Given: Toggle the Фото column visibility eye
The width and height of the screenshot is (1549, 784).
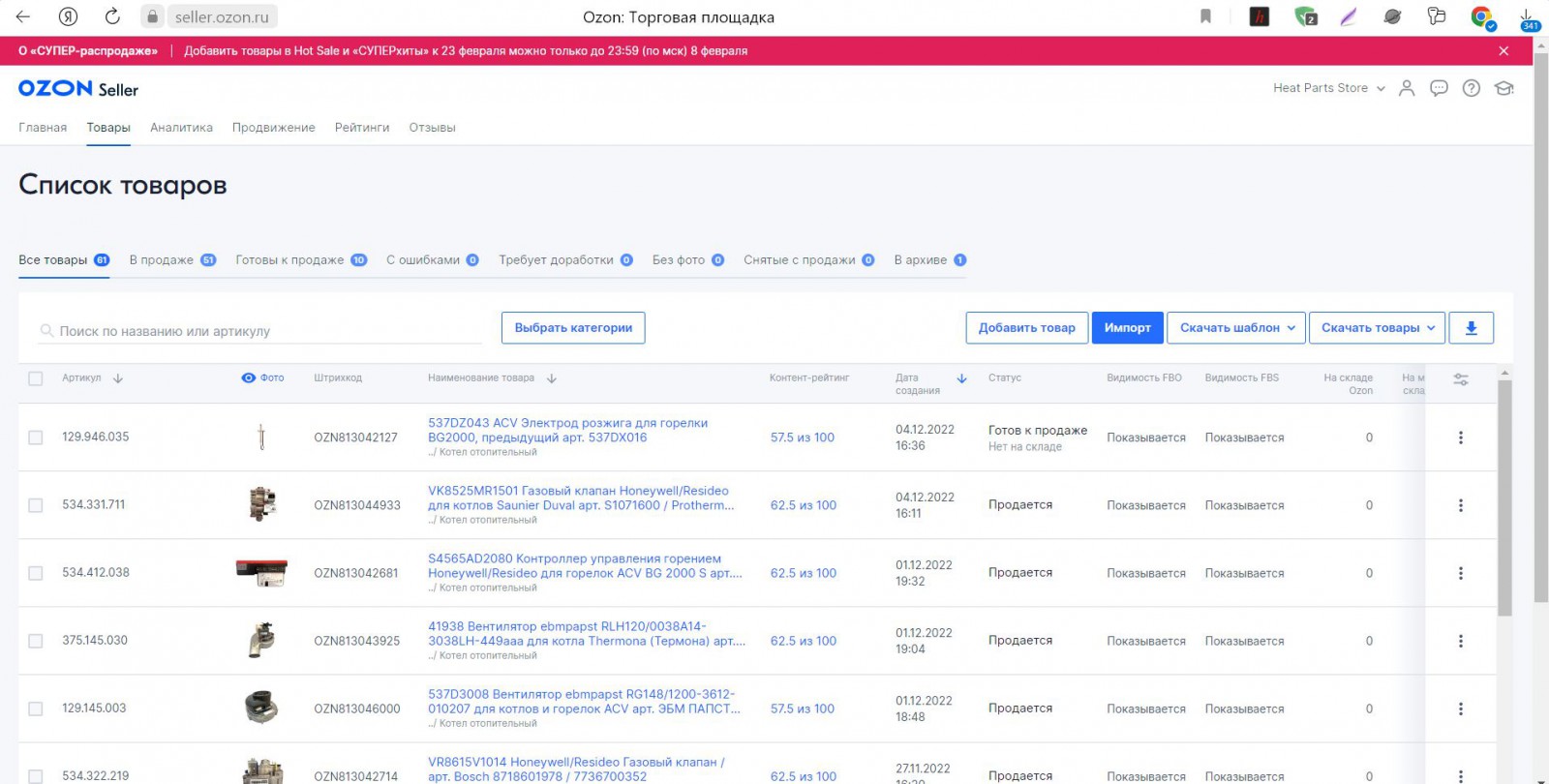Looking at the screenshot, I should coord(249,378).
